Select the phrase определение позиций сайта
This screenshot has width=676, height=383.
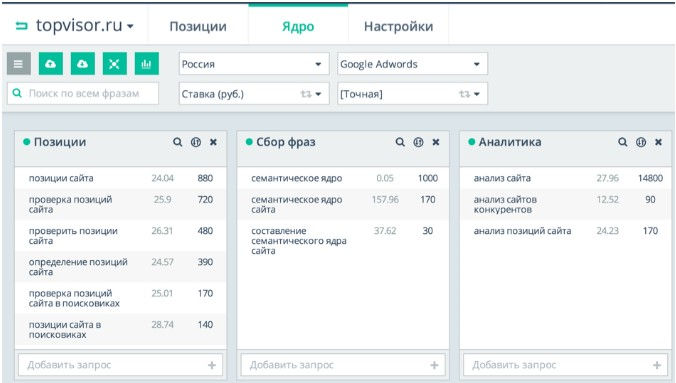click(78, 267)
